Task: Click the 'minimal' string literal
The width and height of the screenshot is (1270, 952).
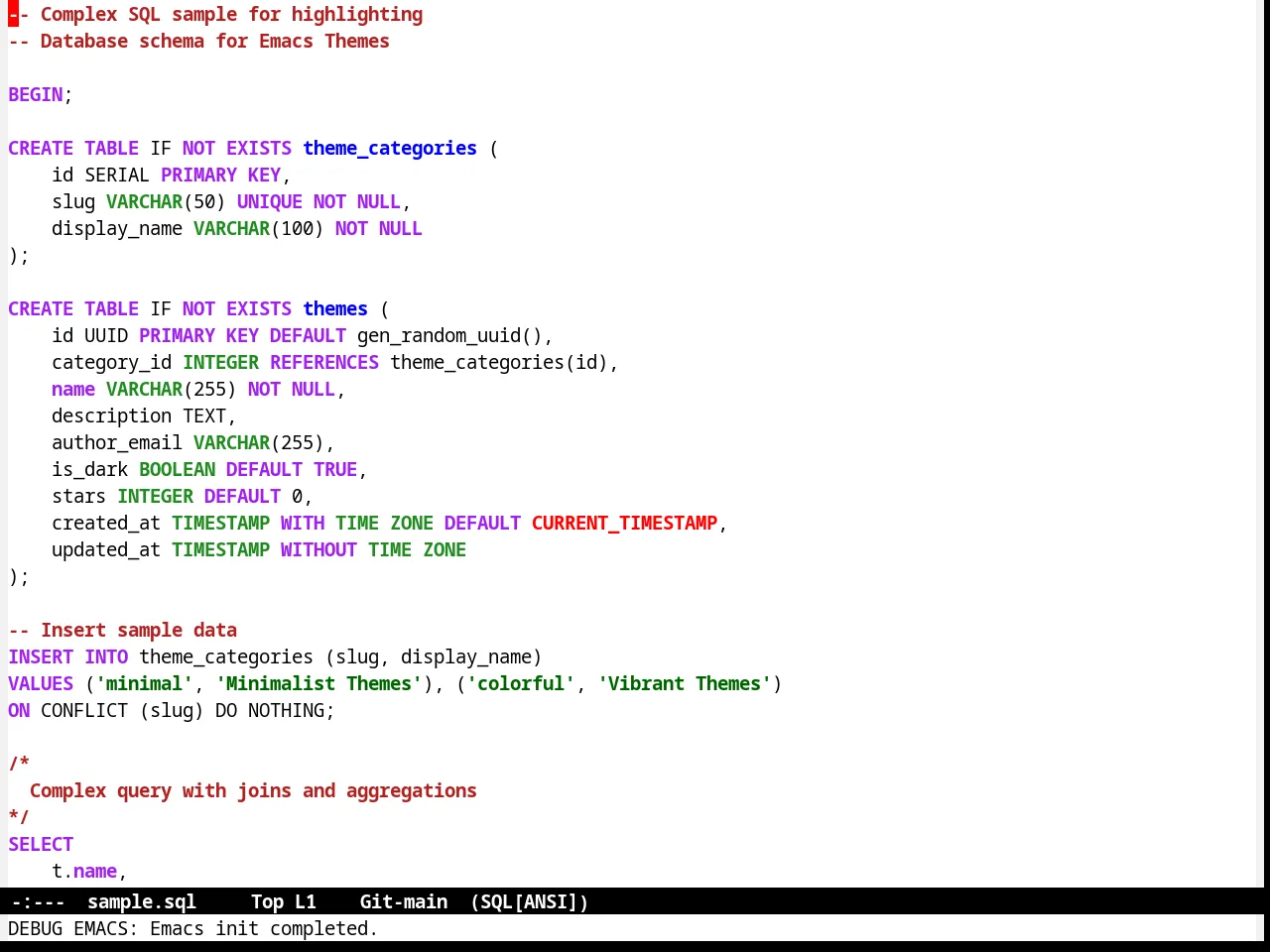Action: (x=145, y=683)
